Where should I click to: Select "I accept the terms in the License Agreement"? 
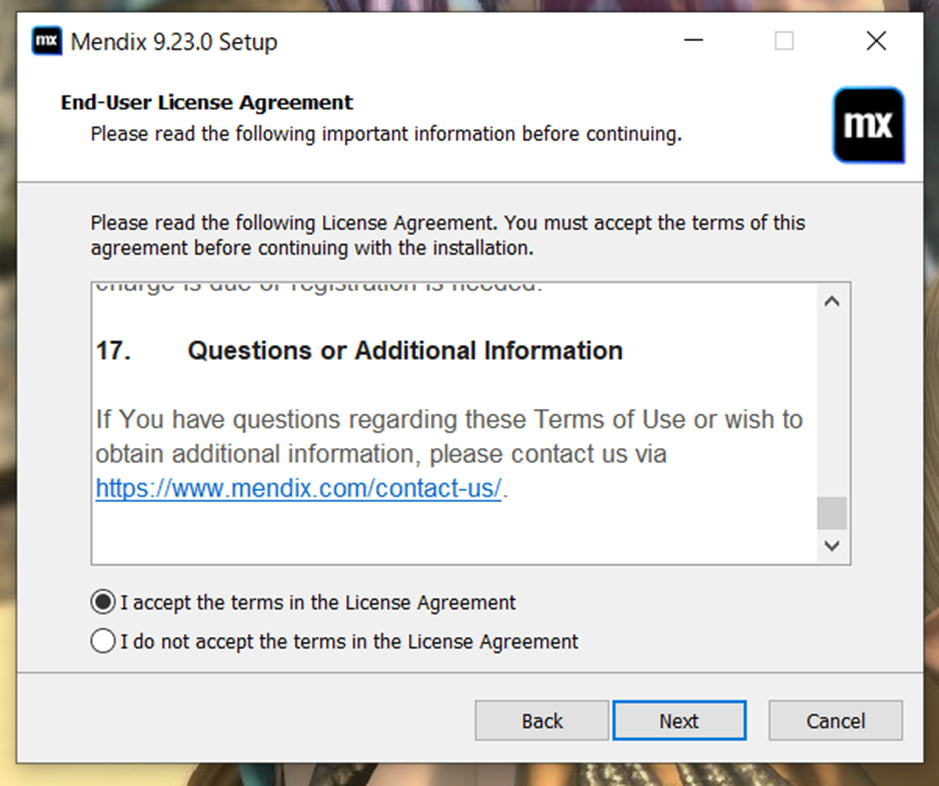pyautogui.click(x=102, y=602)
